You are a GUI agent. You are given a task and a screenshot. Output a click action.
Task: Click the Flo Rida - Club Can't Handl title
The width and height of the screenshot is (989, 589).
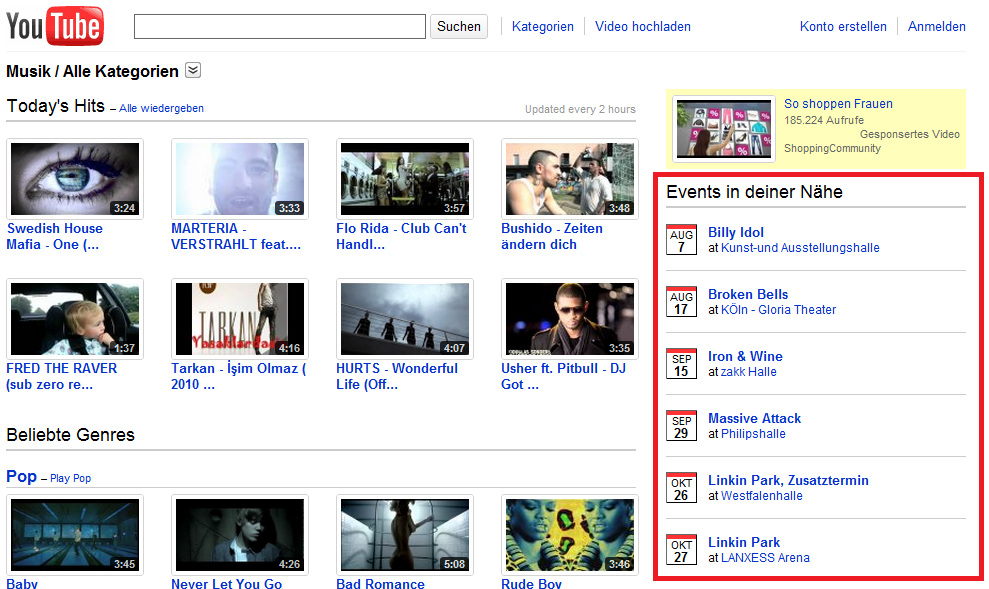[x=401, y=236]
